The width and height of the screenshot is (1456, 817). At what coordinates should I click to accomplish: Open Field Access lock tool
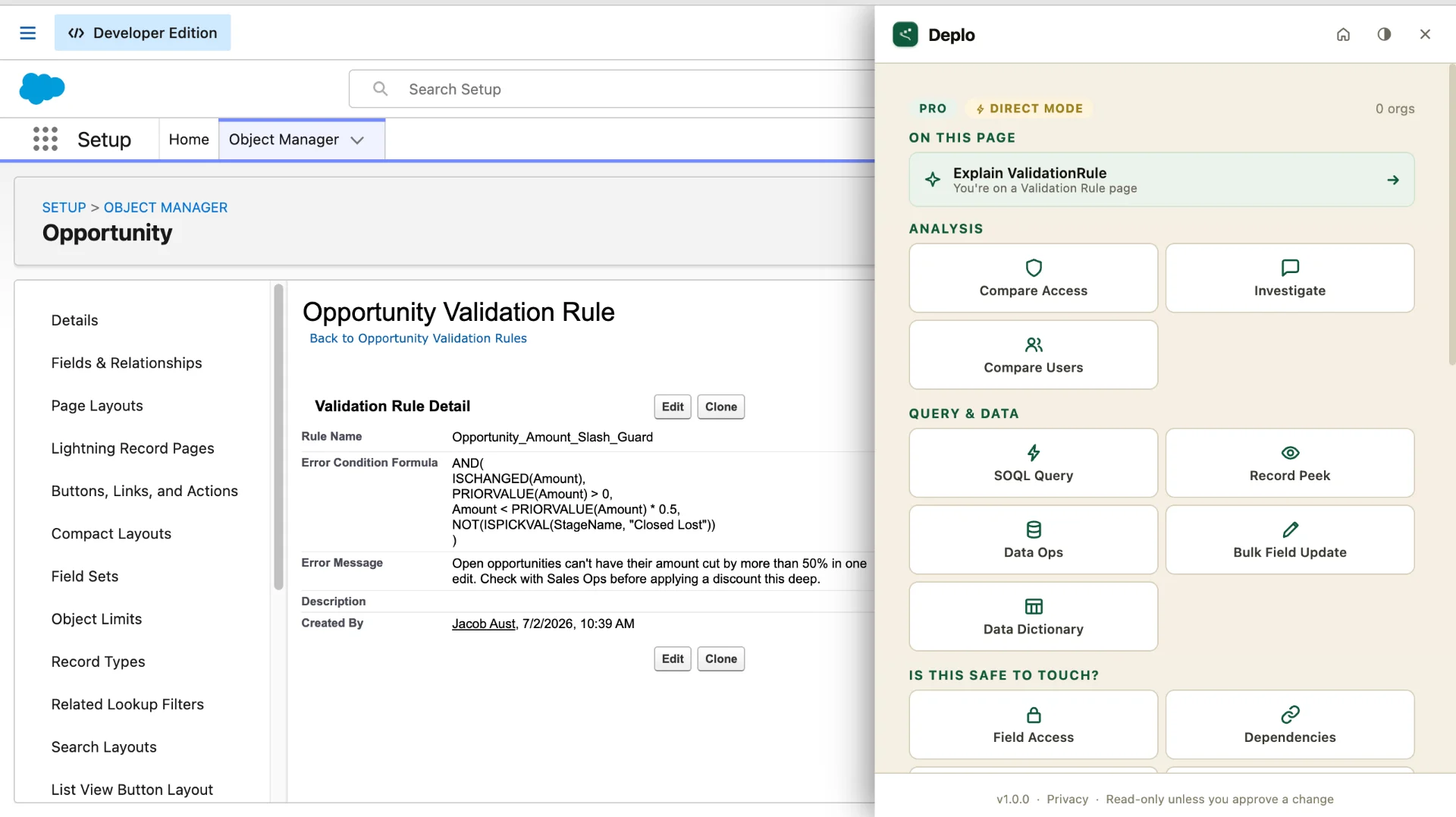[1034, 724]
